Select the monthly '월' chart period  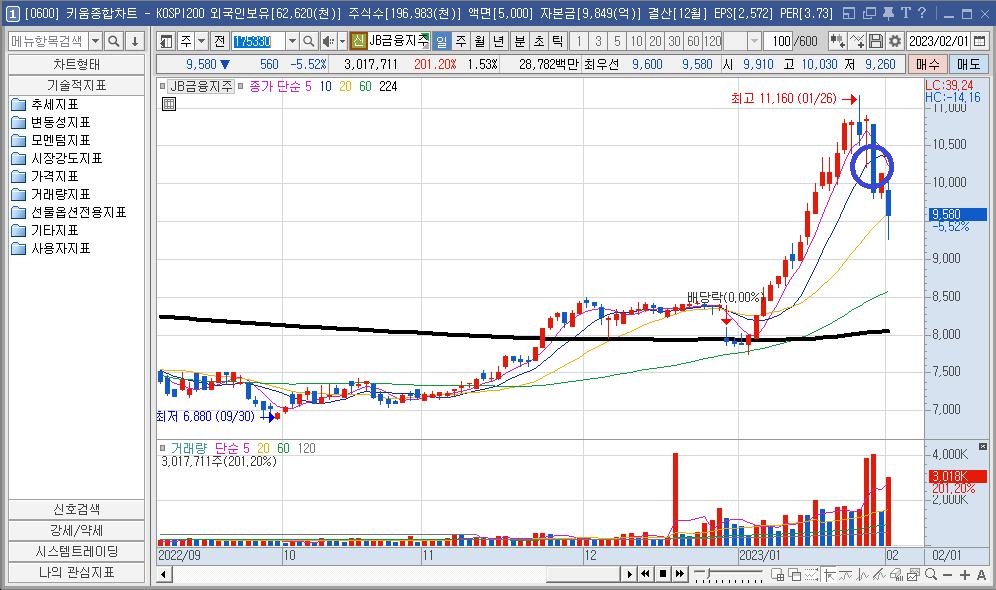(x=480, y=41)
